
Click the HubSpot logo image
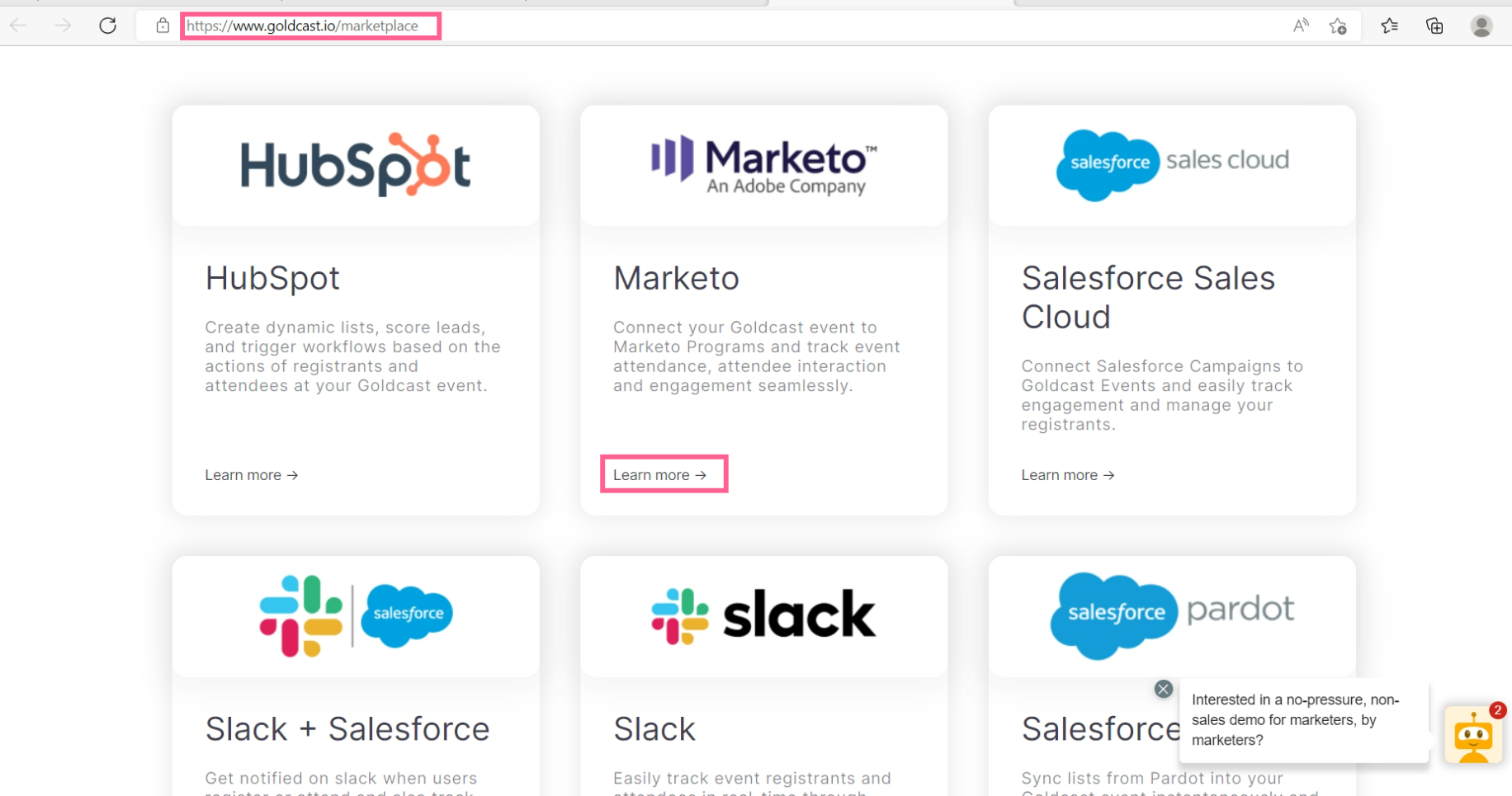(356, 164)
